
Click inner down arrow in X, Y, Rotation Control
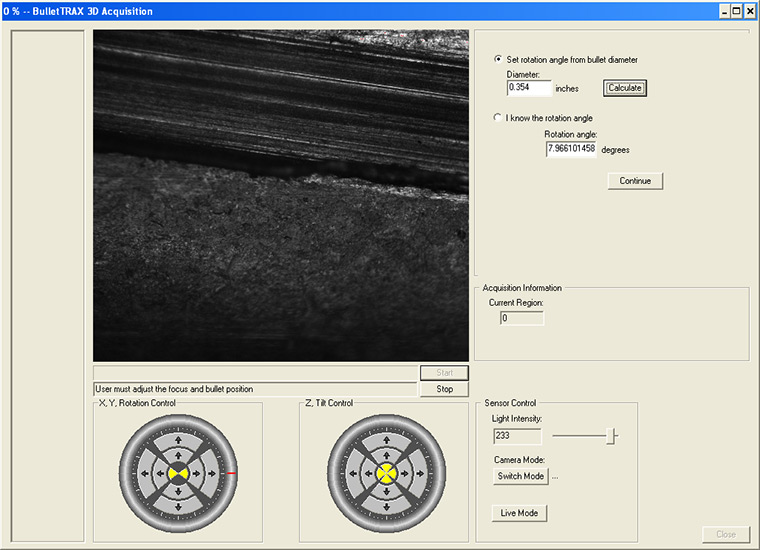click(x=178, y=491)
